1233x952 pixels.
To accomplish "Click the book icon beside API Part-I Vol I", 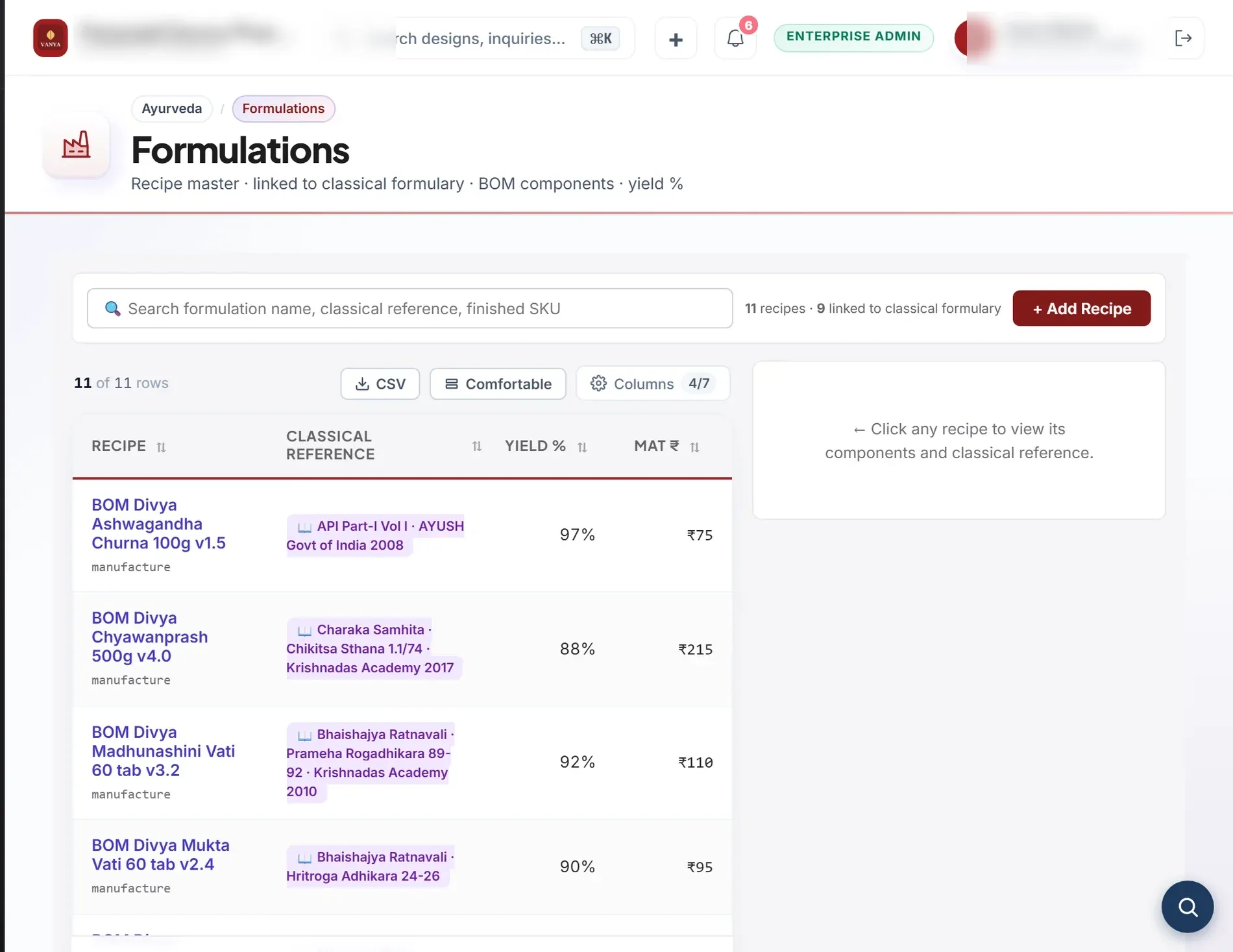I will pos(304,527).
